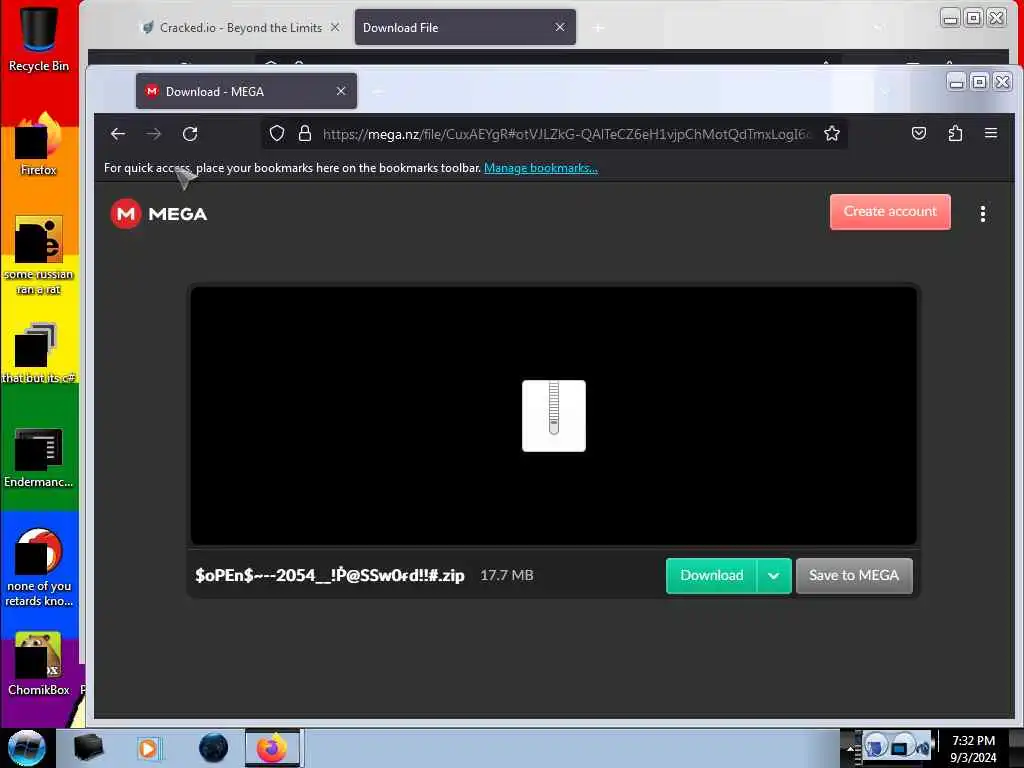Select the Download File tab in back window
The height and width of the screenshot is (768, 1024).
(x=465, y=27)
